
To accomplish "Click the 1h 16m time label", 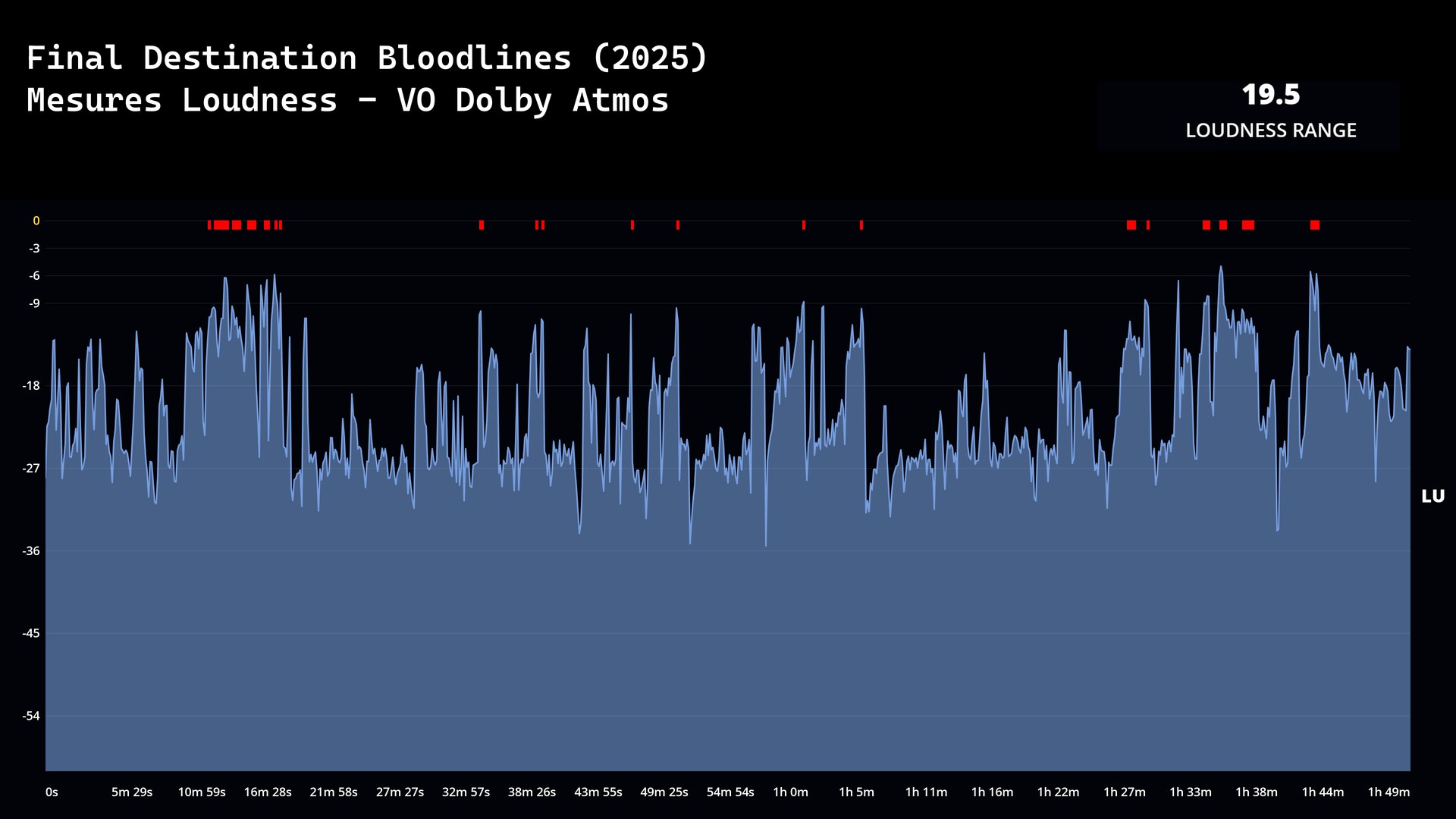I will coord(992,792).
